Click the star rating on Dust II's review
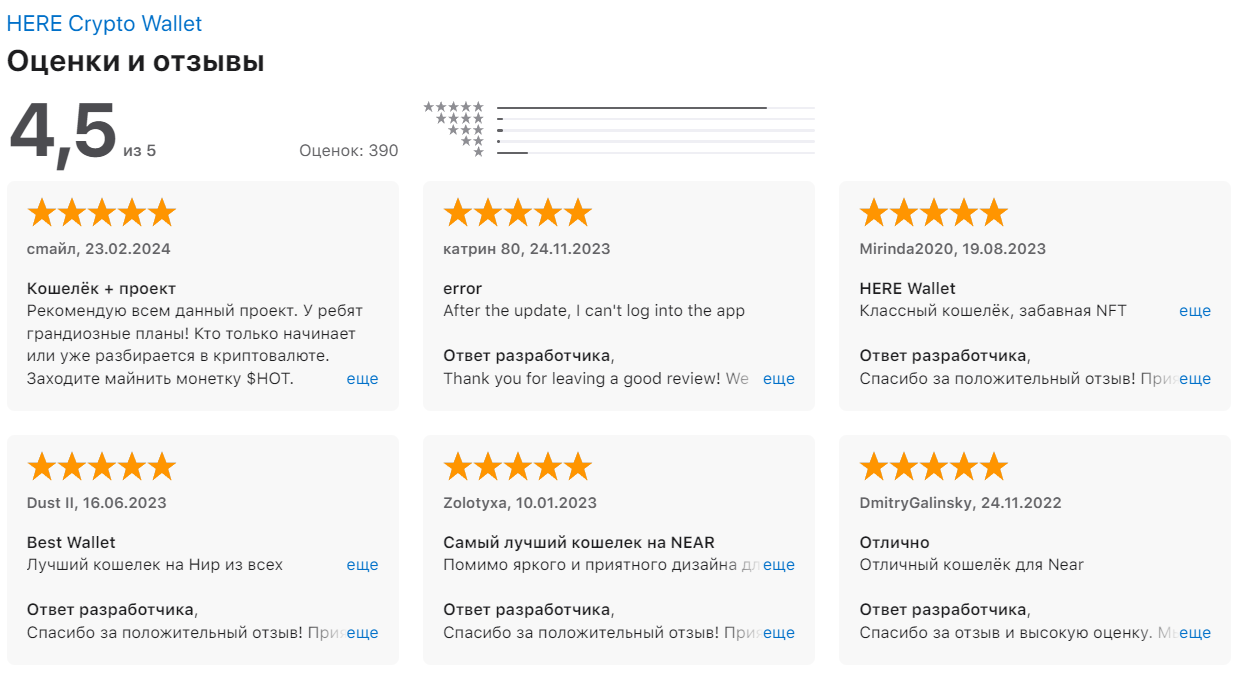Image resolution: width=1250 pixels, height=675 pixels. [x=101, y=467]
